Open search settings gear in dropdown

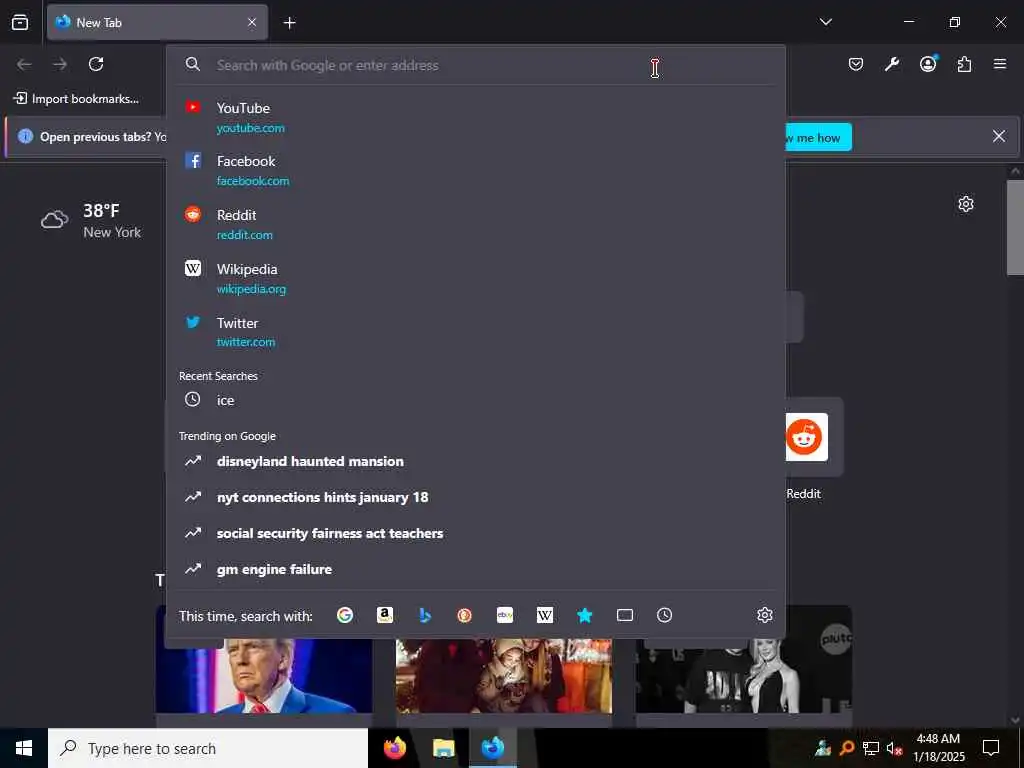pyautogui.click(x=765, y=615)
